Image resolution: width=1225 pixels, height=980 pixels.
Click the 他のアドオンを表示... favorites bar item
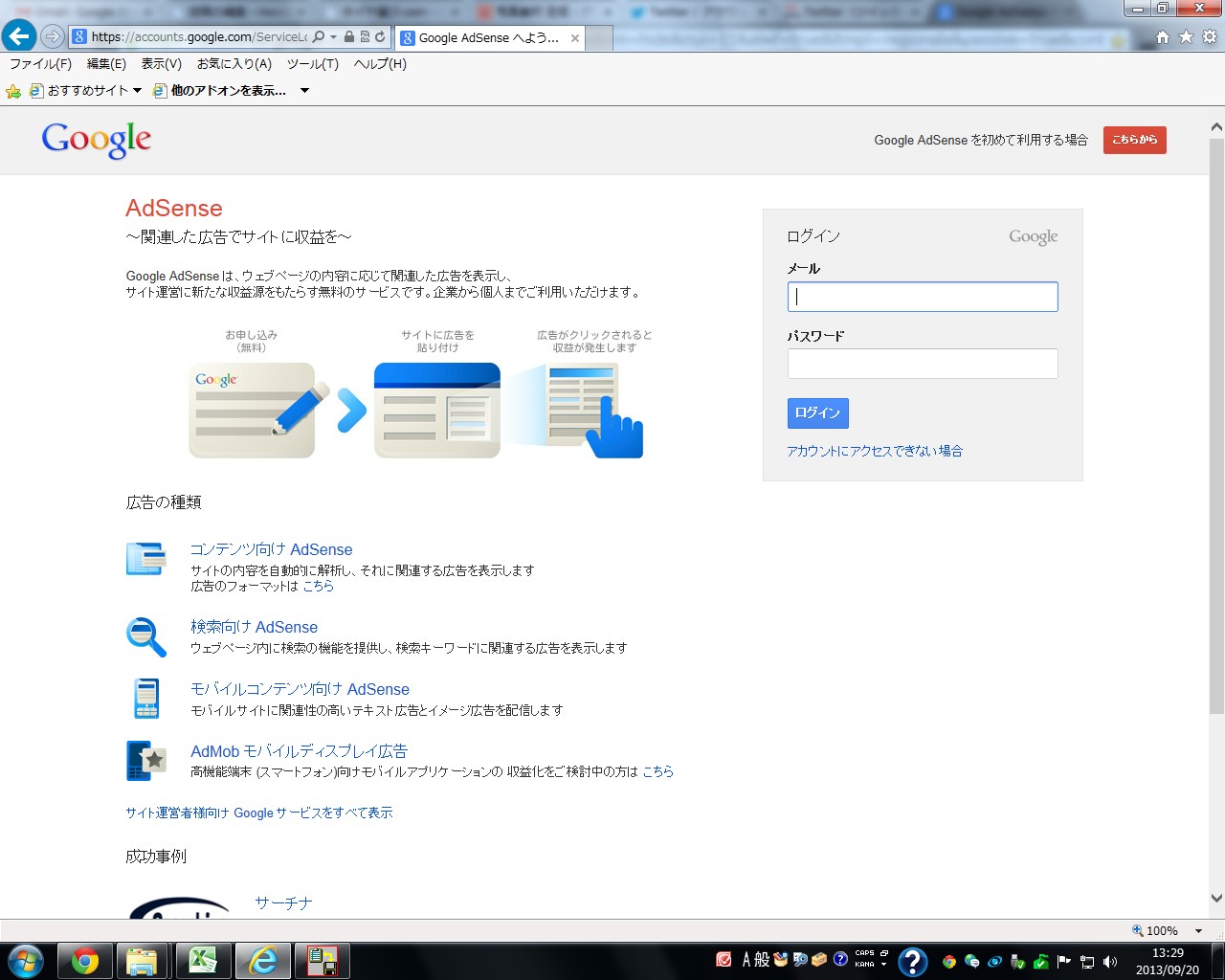[220, 91]
